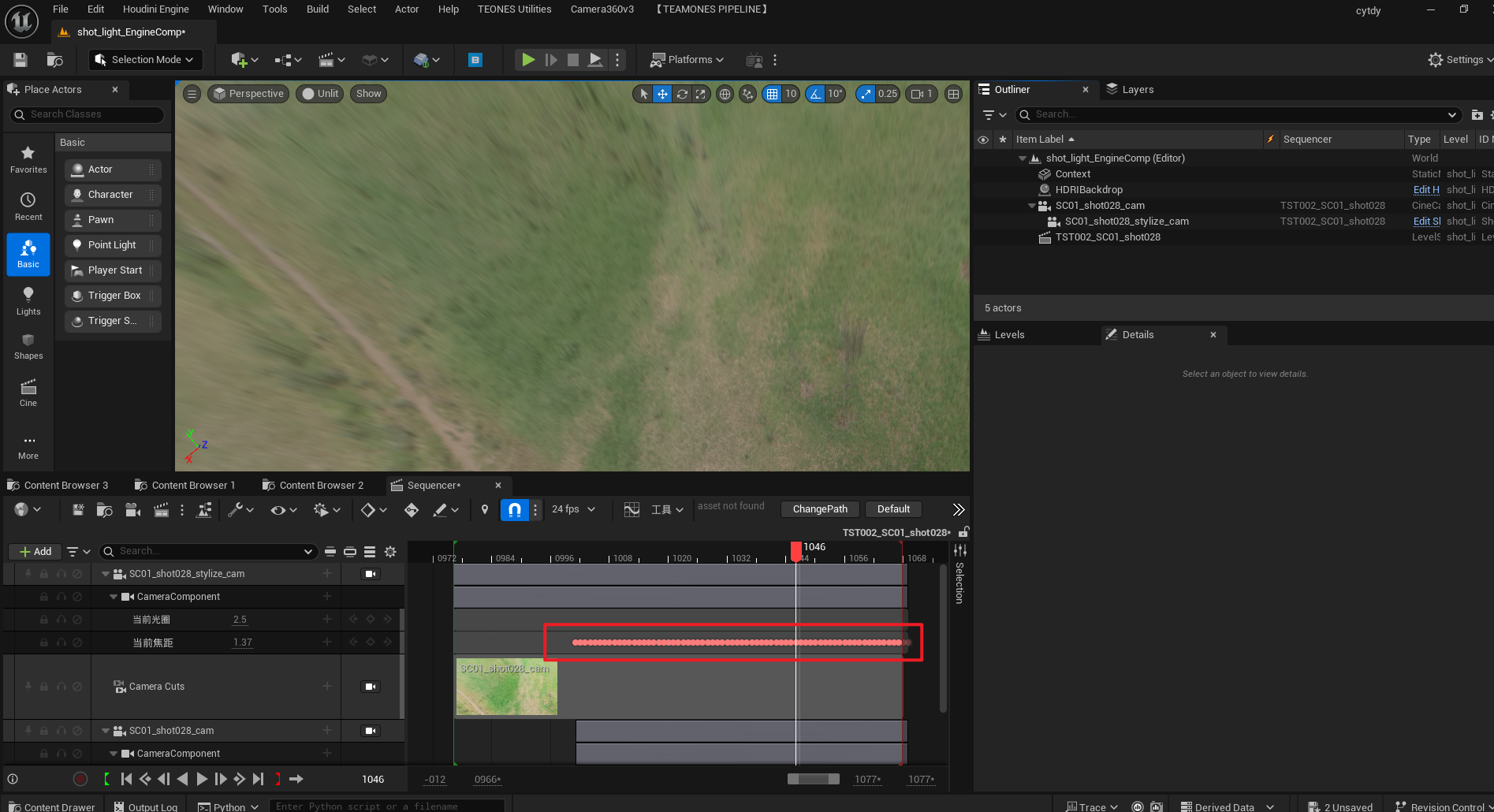Select the Cine category icon
The height and width of the screenshot is (812, 1494).
click(28, 392)
